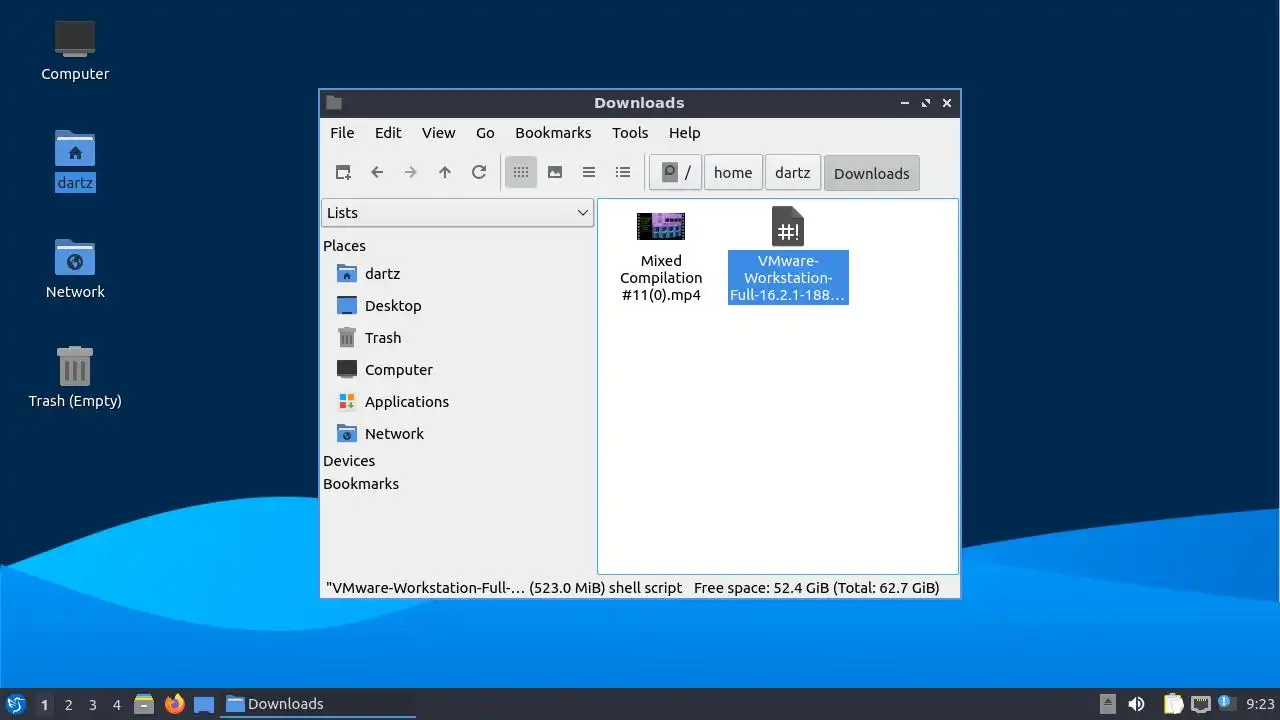The image size is (1280, 720).
Task: Open the clipboard manager tray icon
Action: tap(1174, 704)
